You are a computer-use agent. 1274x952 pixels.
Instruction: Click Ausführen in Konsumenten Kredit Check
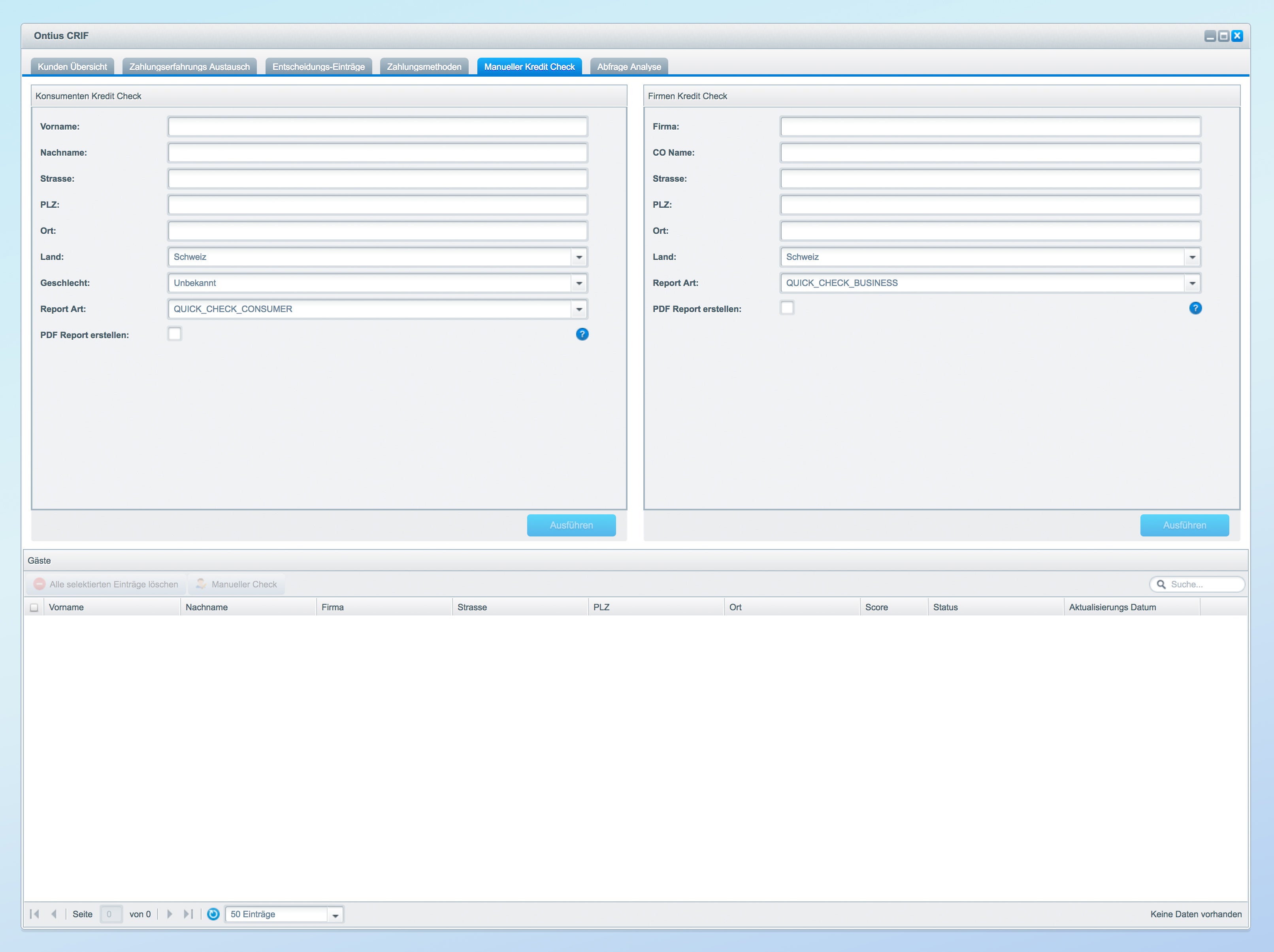(571, 525)
